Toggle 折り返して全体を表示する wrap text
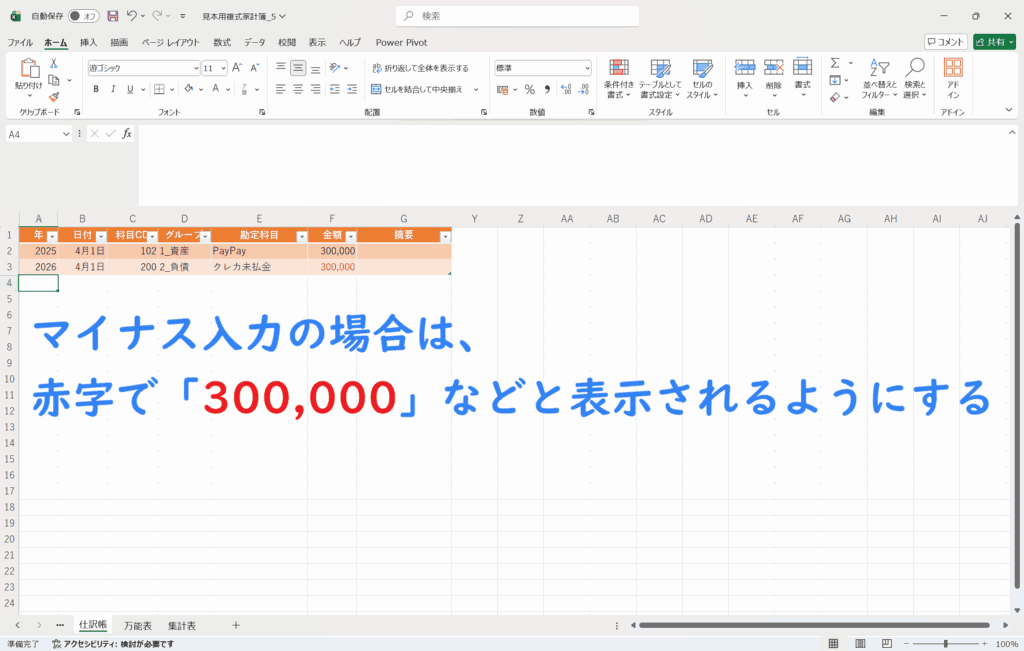1024x651 pixels. [420, 68]
